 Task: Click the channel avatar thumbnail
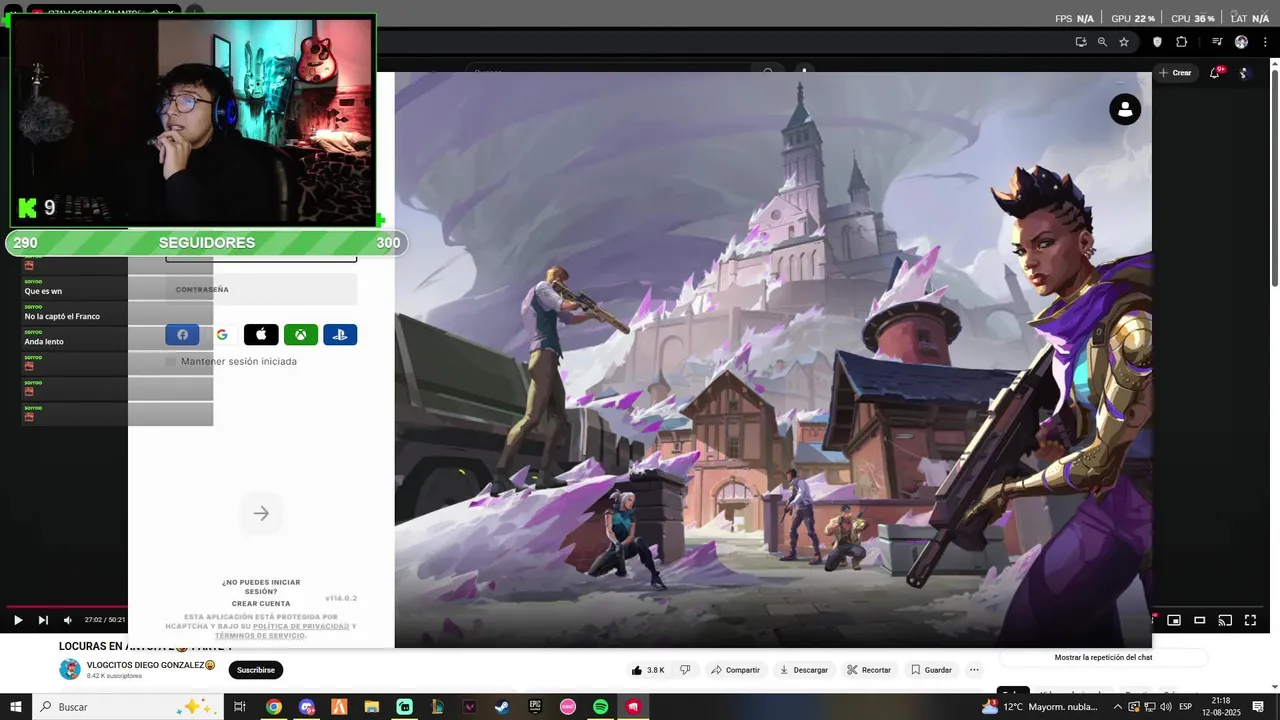(70, 670)
